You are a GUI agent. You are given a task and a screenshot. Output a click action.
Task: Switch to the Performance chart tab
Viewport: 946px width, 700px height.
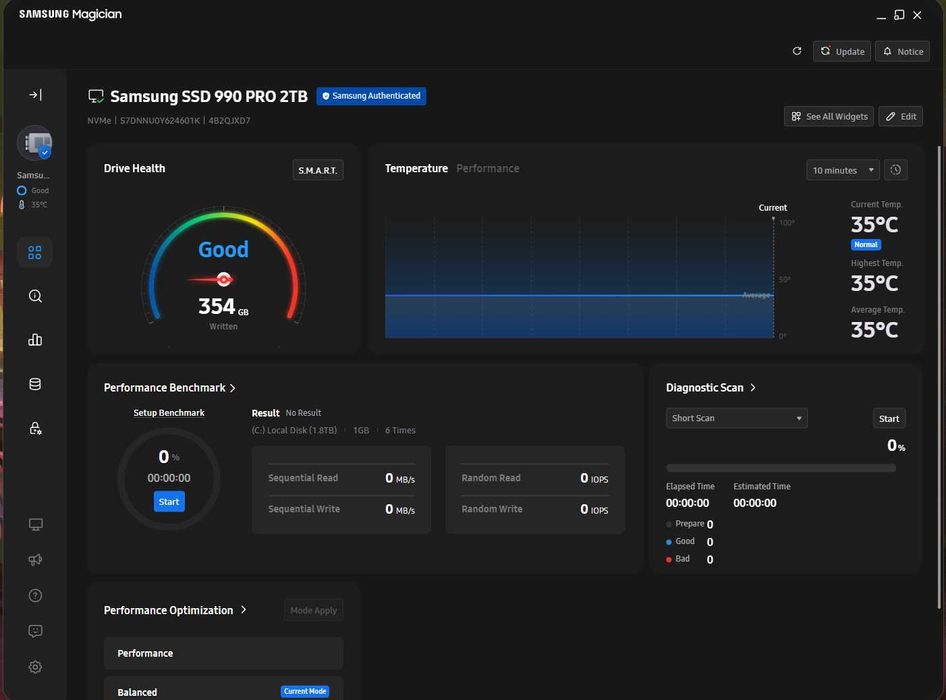(487, 168)
